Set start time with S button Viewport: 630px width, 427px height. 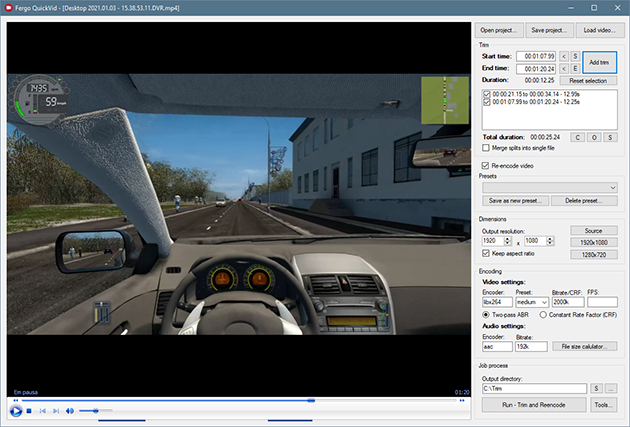click(575, 56)
